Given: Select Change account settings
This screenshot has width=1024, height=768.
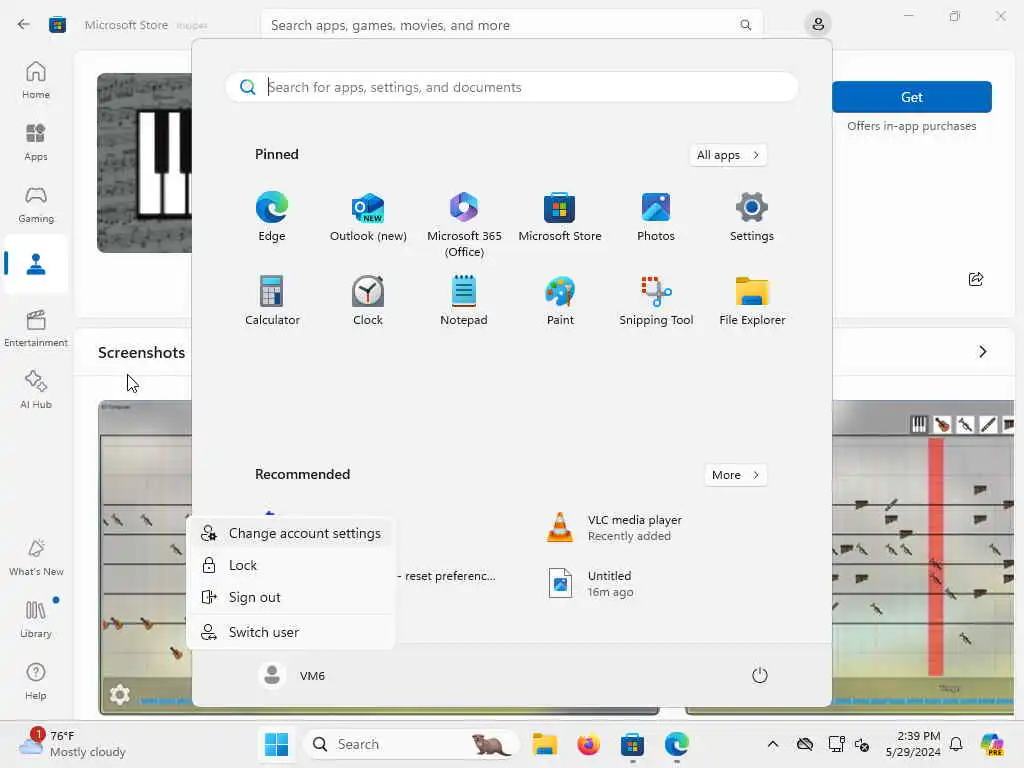Looking at the screenshot, I should tap(291, 534).
